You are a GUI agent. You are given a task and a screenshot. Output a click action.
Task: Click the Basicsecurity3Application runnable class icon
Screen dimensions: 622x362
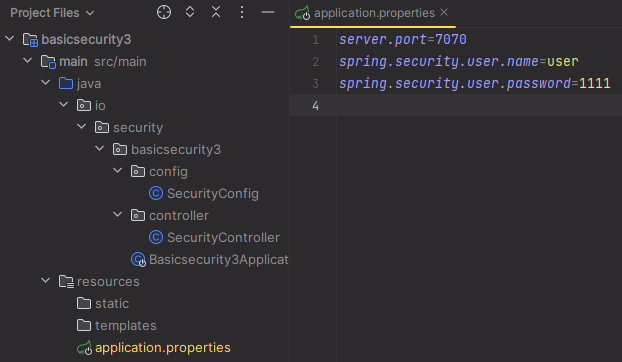138,260
